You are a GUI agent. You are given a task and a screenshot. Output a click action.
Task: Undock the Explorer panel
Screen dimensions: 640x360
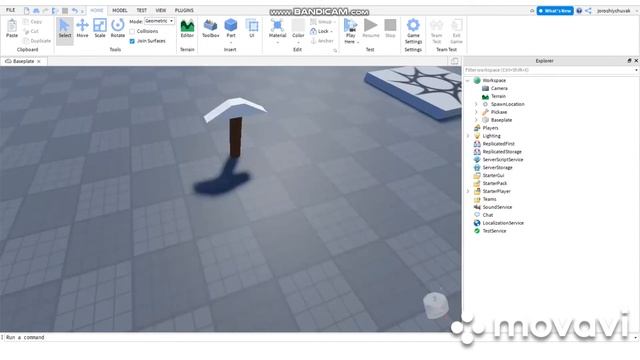(629, 60)
